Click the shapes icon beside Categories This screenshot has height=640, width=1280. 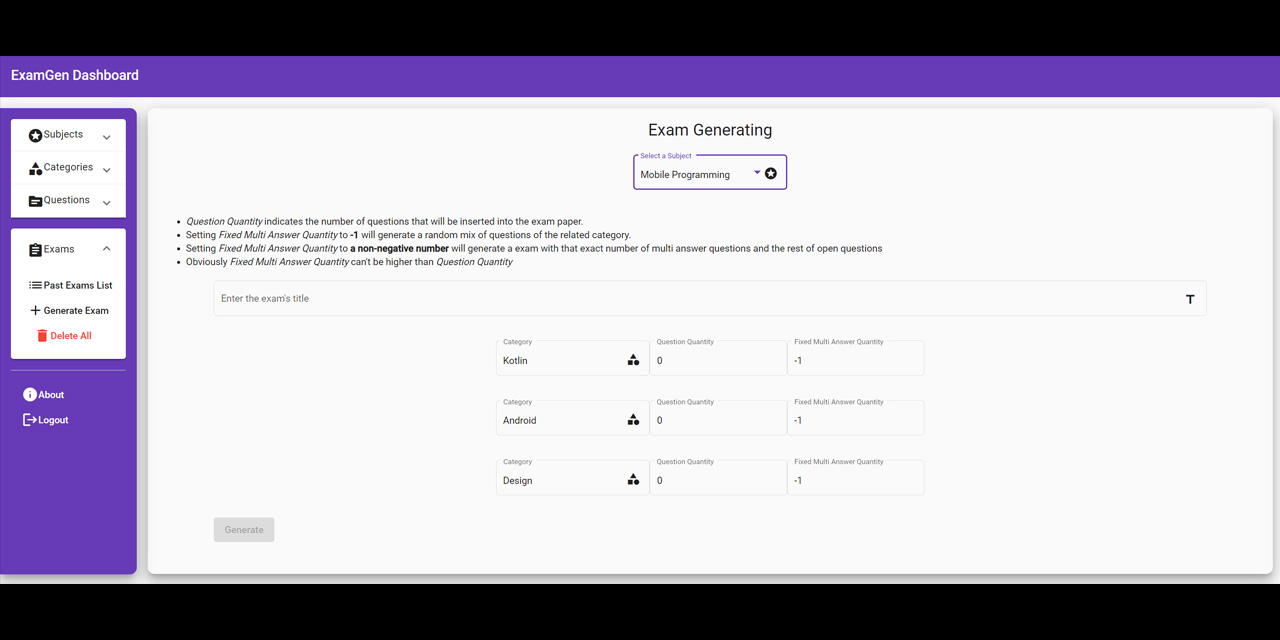(33, 167)
